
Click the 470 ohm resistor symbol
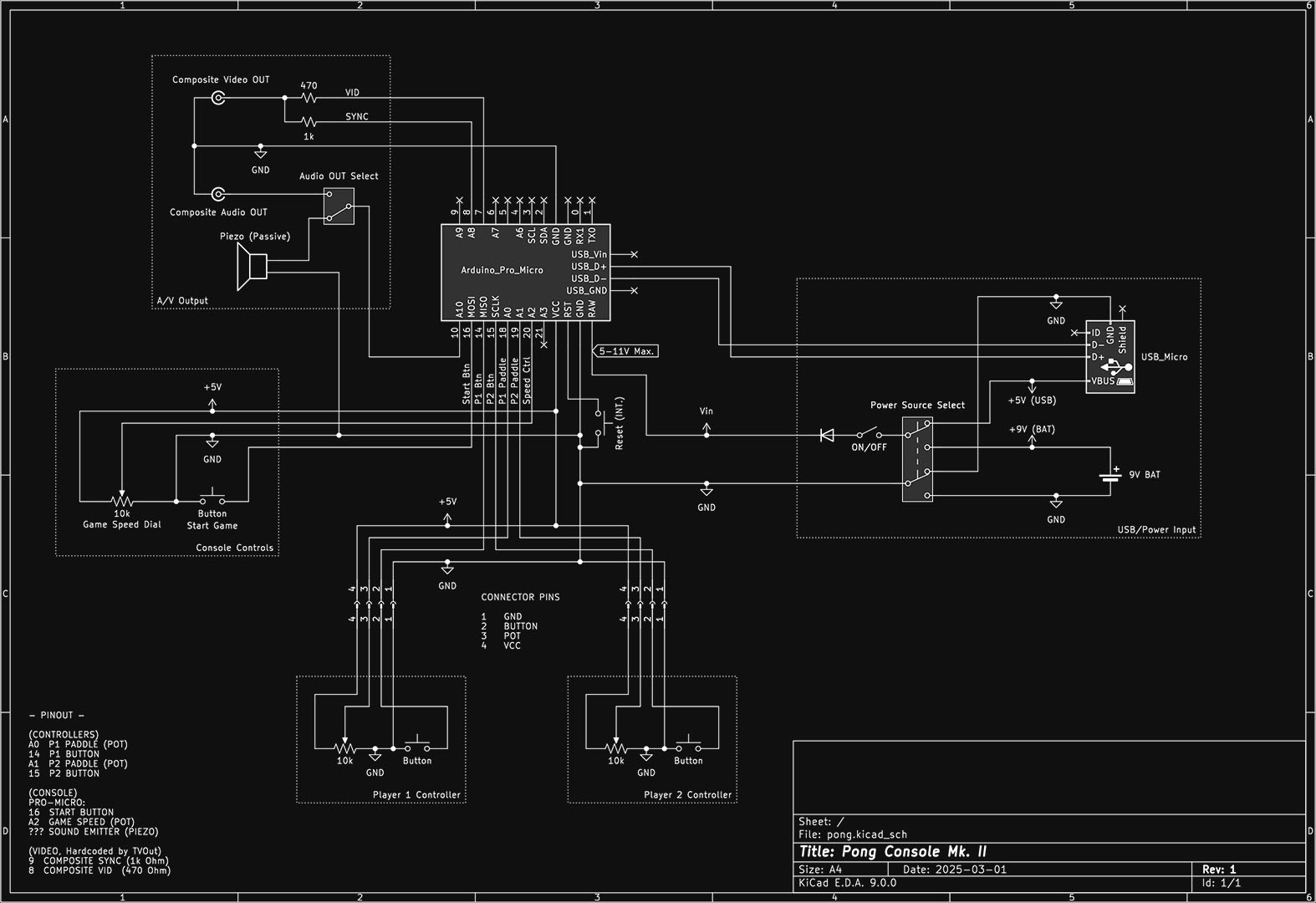click(309, 98)
